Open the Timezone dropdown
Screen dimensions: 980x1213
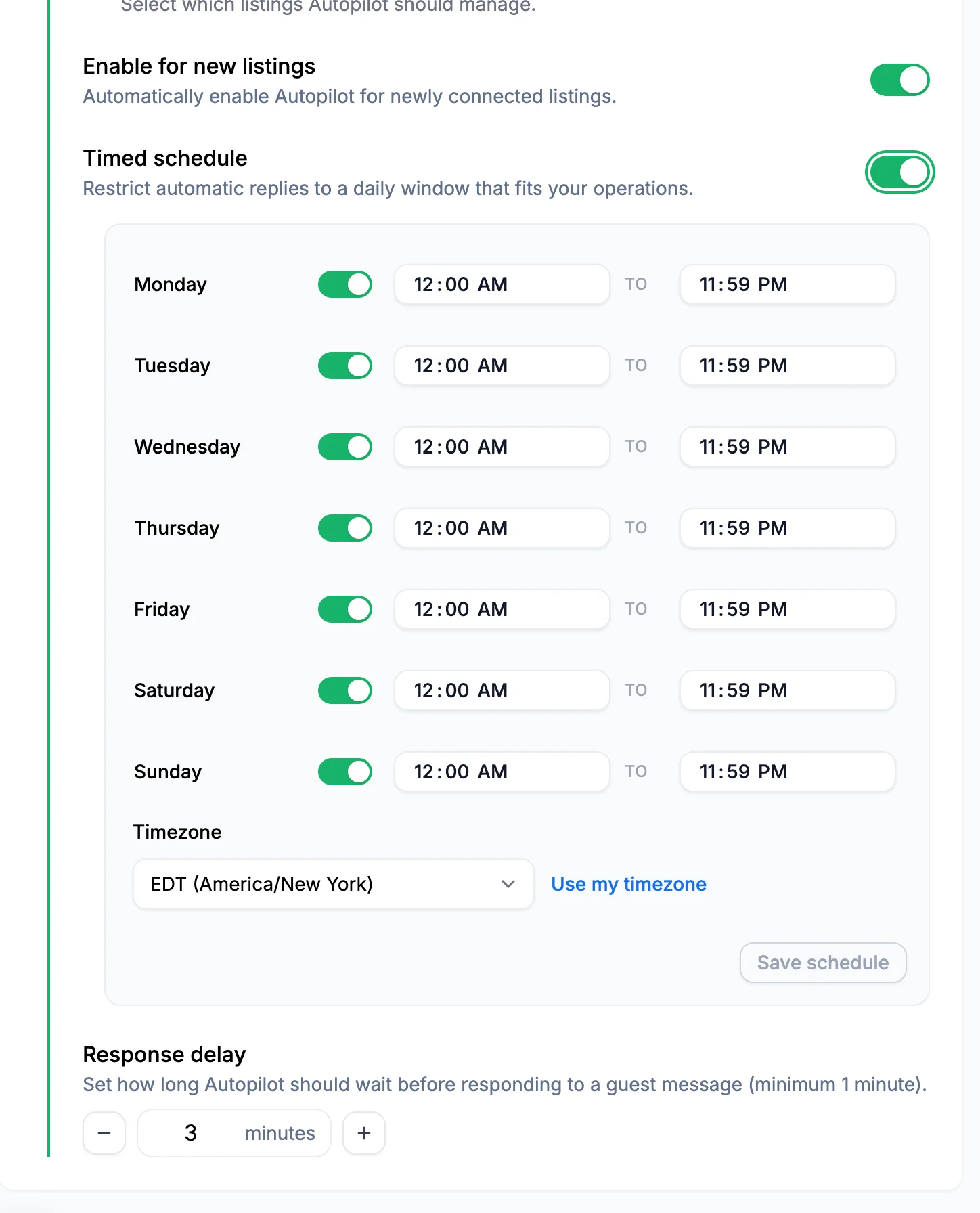point(333,884)
